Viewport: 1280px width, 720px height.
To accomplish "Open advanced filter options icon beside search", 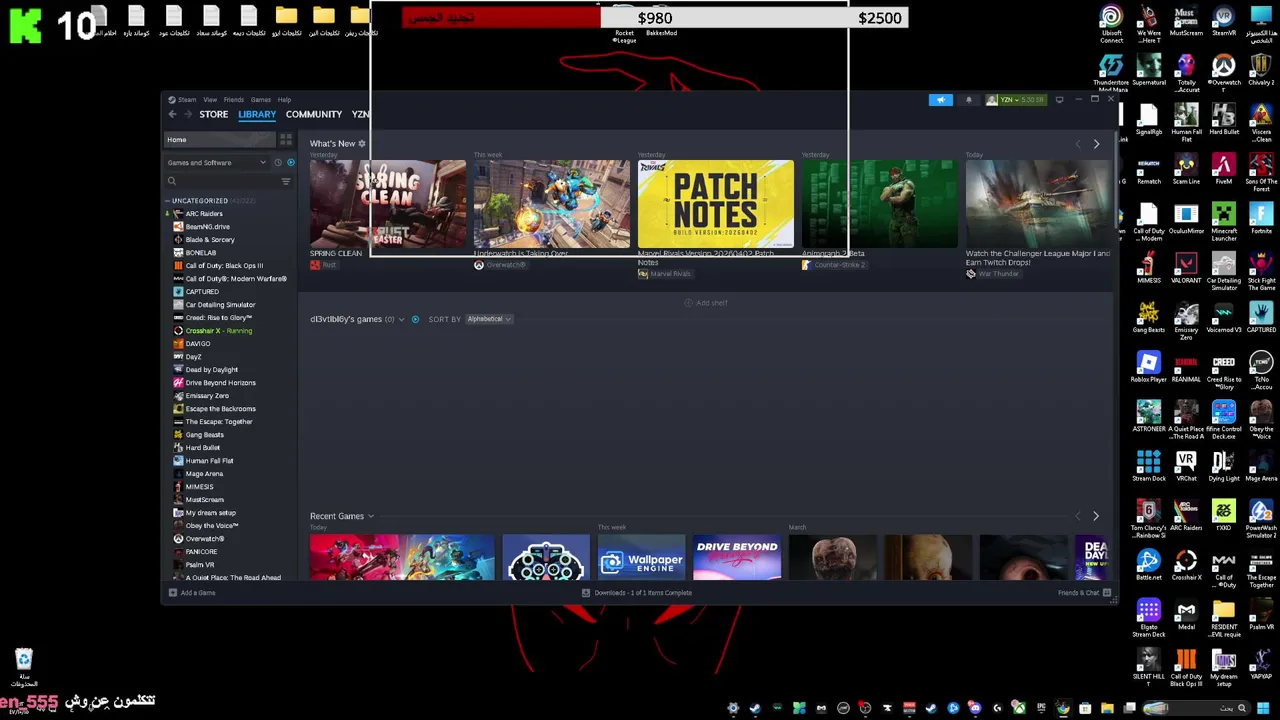I will 285,181.
